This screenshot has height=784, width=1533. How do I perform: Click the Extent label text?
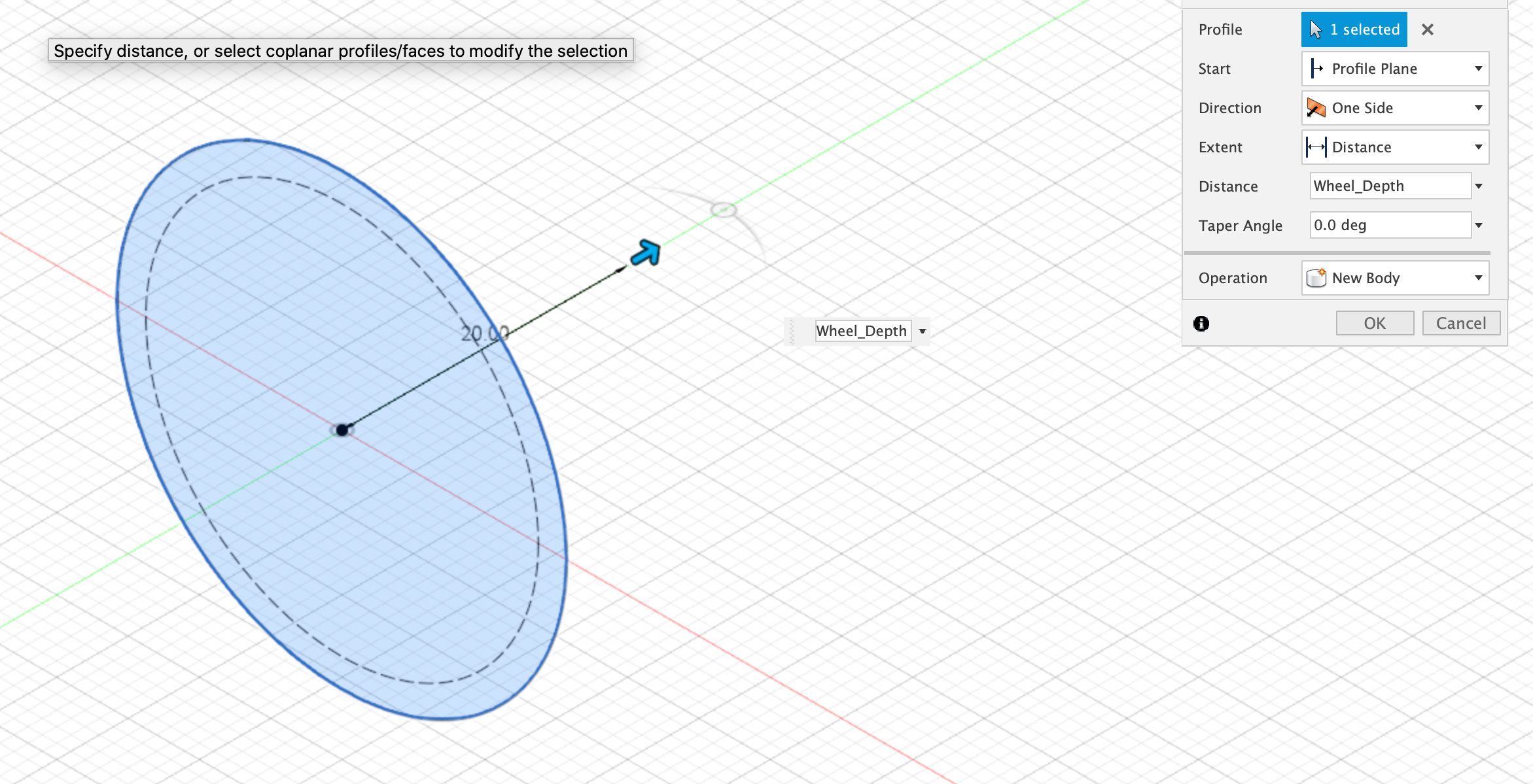click(x=1220, y=147)
